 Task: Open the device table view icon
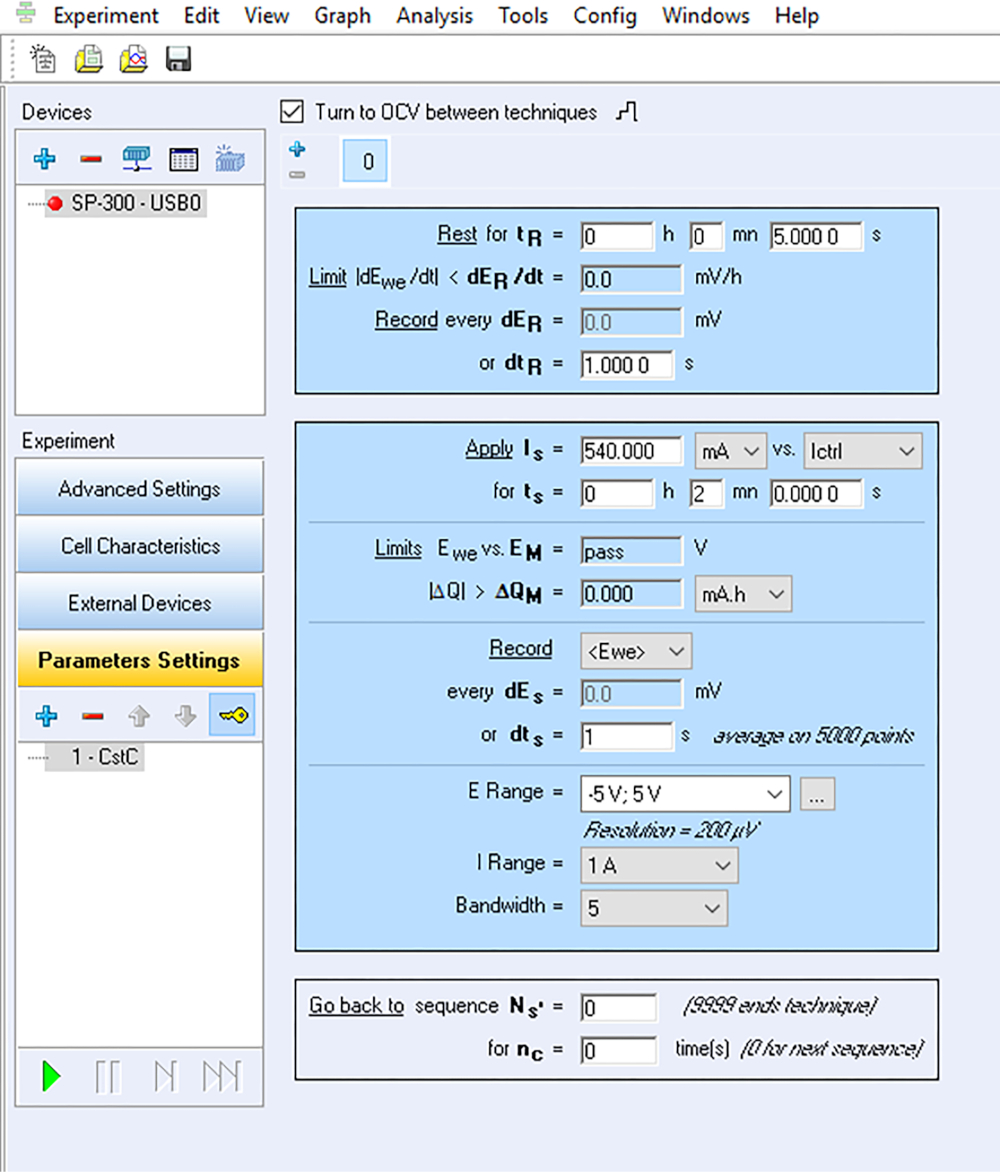pyautogui.click(x=184, y=158)
